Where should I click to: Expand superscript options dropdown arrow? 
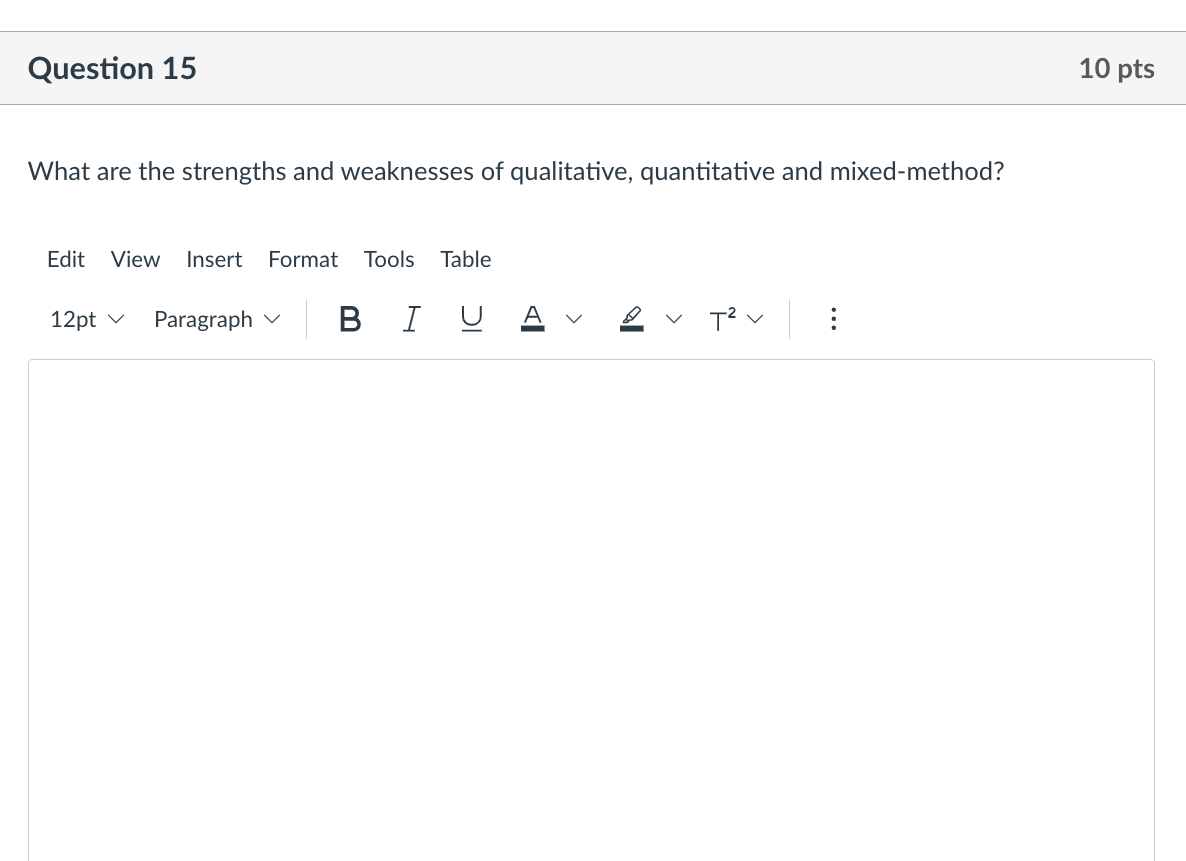(x=754, y=319)
